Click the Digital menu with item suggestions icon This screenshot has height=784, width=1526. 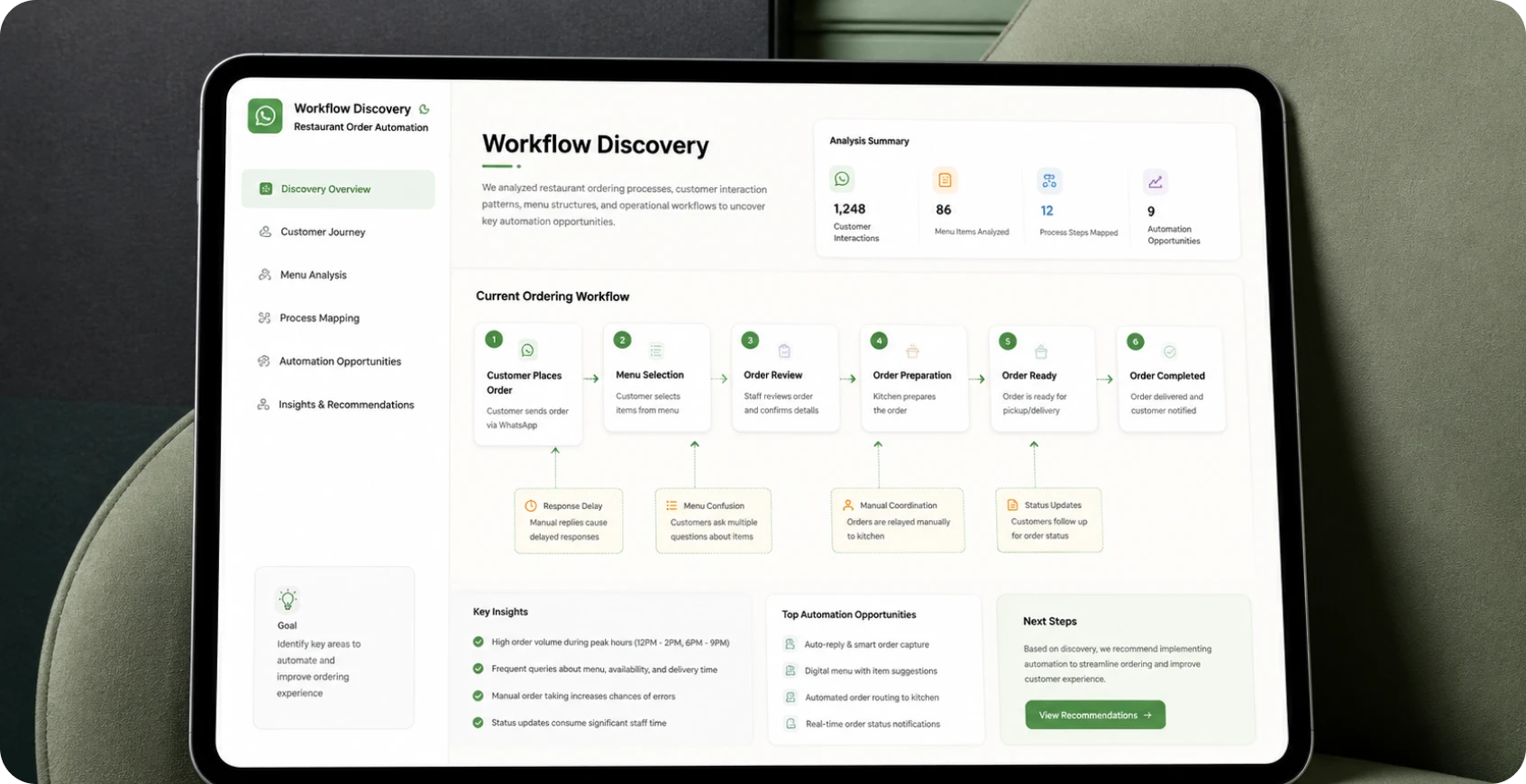pos(790,670)
